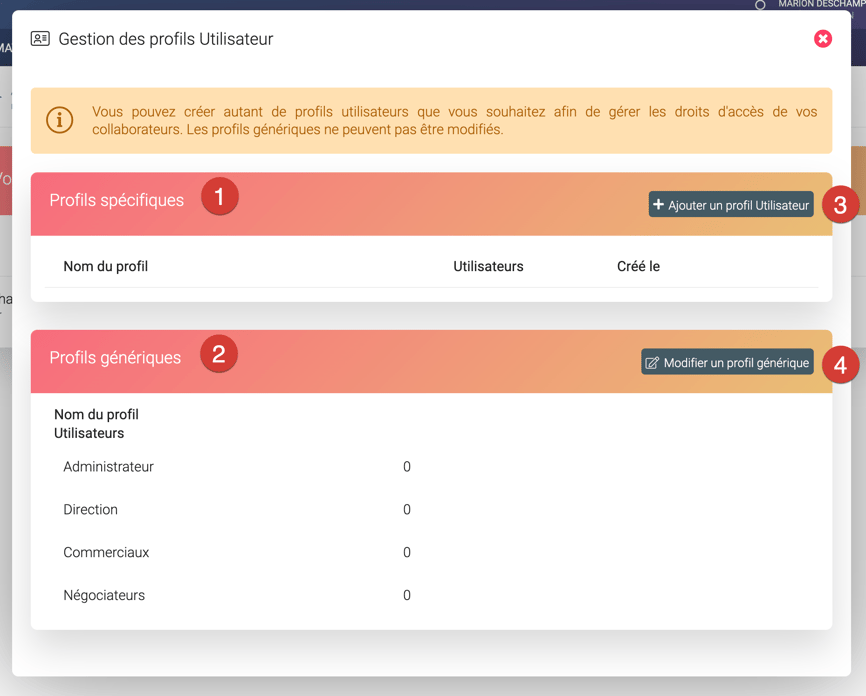This screenshot has width=866, height=696.
Task: Close the Gestion des profils dialog
Action: coord(822,38)
